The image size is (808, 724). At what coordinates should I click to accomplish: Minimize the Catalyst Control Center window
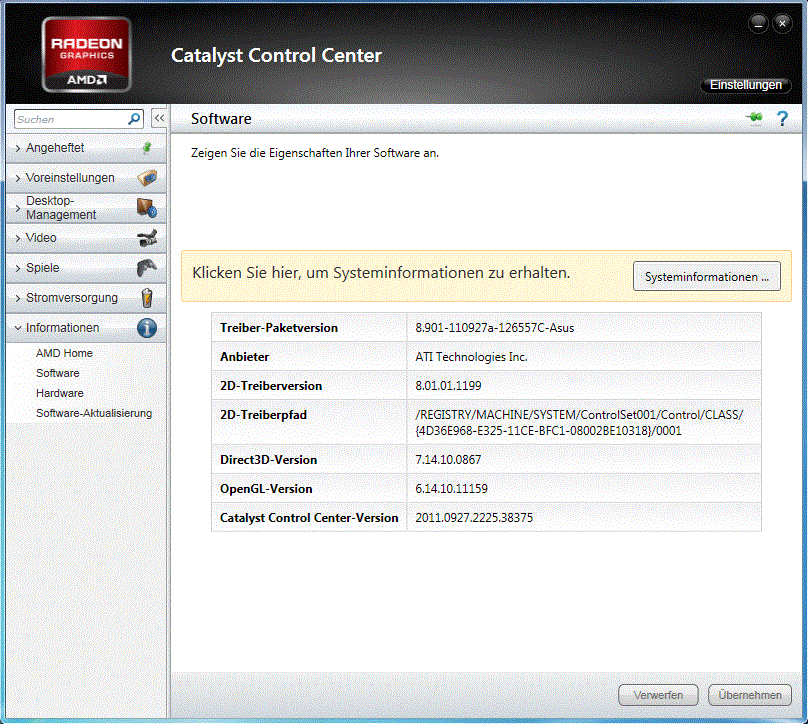(x=759, y=24)
